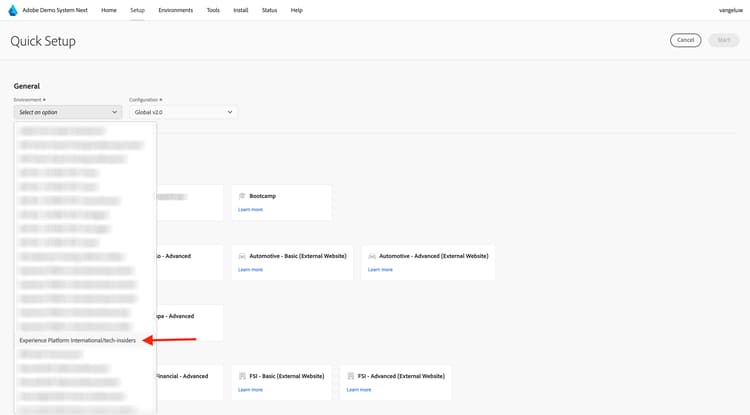The image size is (750, 415).
Task: Select the Setup menu tab
Action: tap(137, 10)
